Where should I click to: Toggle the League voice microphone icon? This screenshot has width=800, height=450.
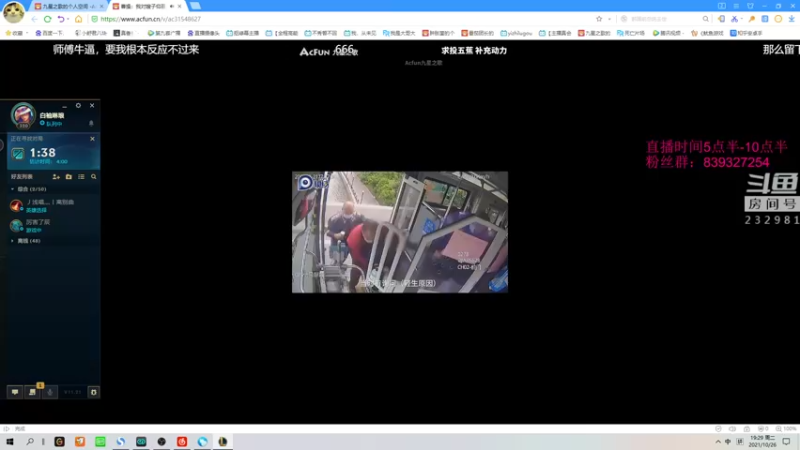(x=50, y=392)
